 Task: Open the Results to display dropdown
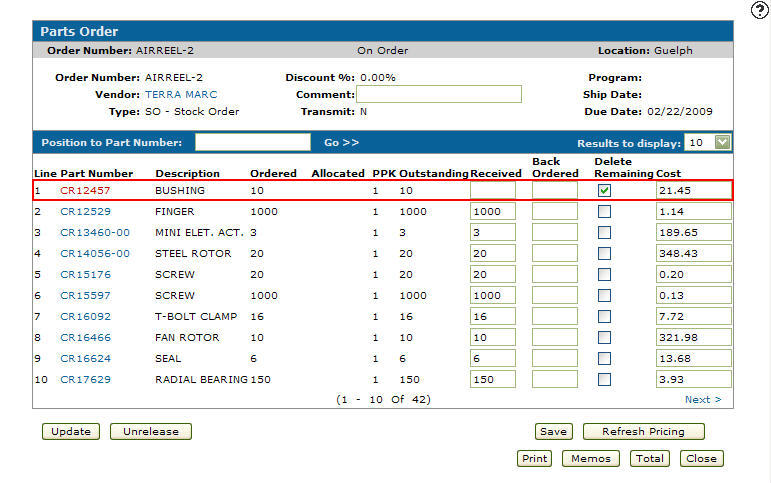click(707, 143)
